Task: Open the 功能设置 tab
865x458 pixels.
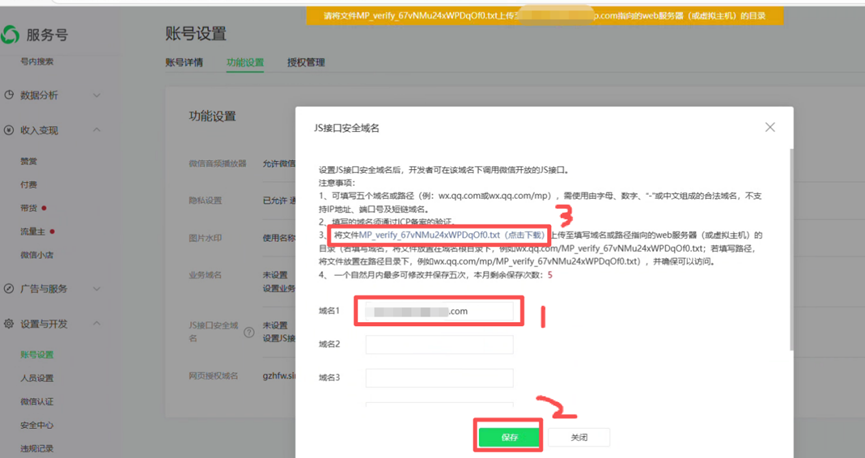Action: point(245,63)
